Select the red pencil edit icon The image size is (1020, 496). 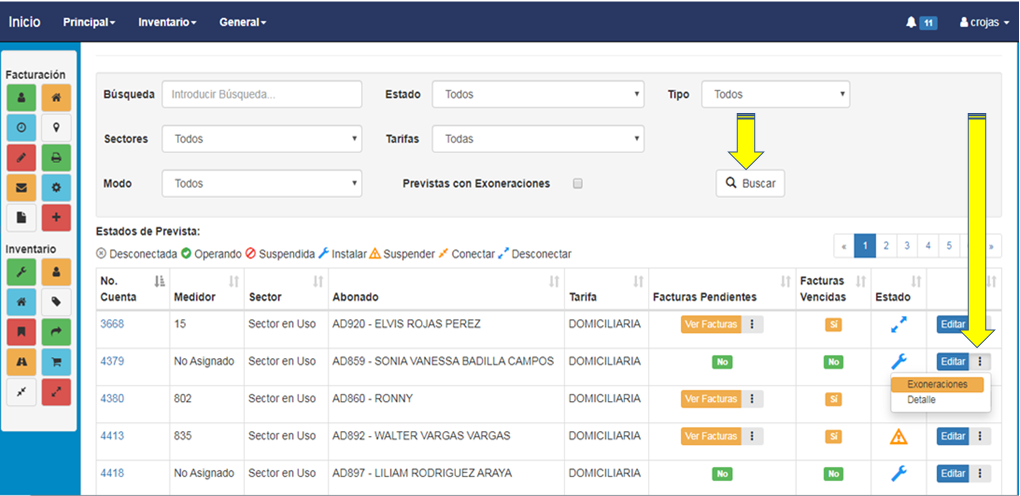click(21, 158)
